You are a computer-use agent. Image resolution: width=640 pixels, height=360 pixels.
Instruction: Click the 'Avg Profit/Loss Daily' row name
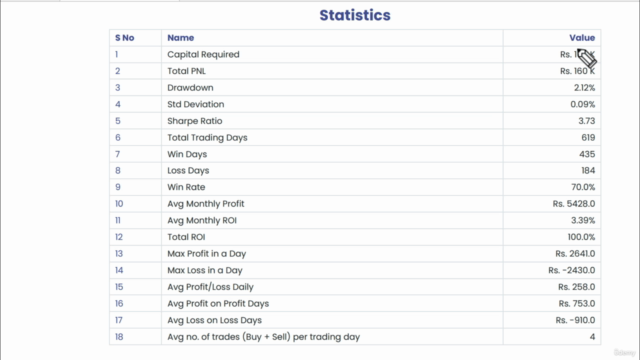click(x=210, y=287)
